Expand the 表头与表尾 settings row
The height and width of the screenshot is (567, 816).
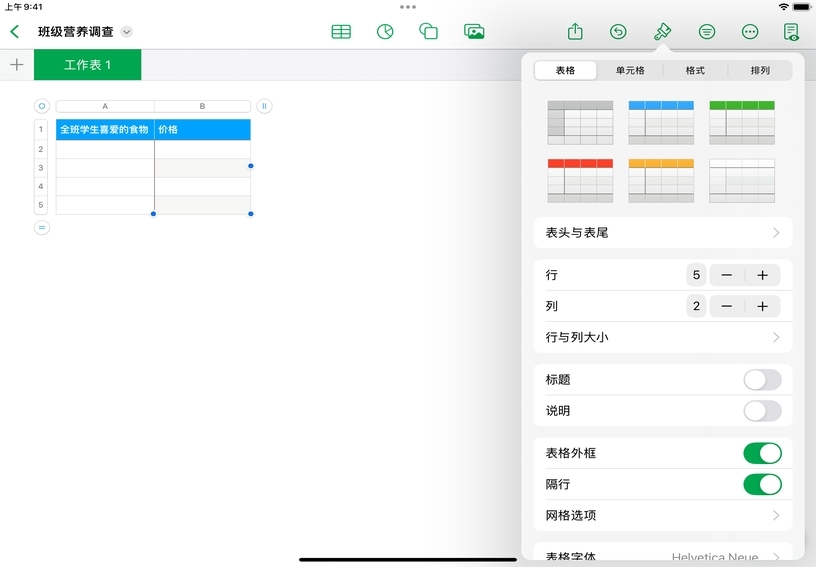662,233
